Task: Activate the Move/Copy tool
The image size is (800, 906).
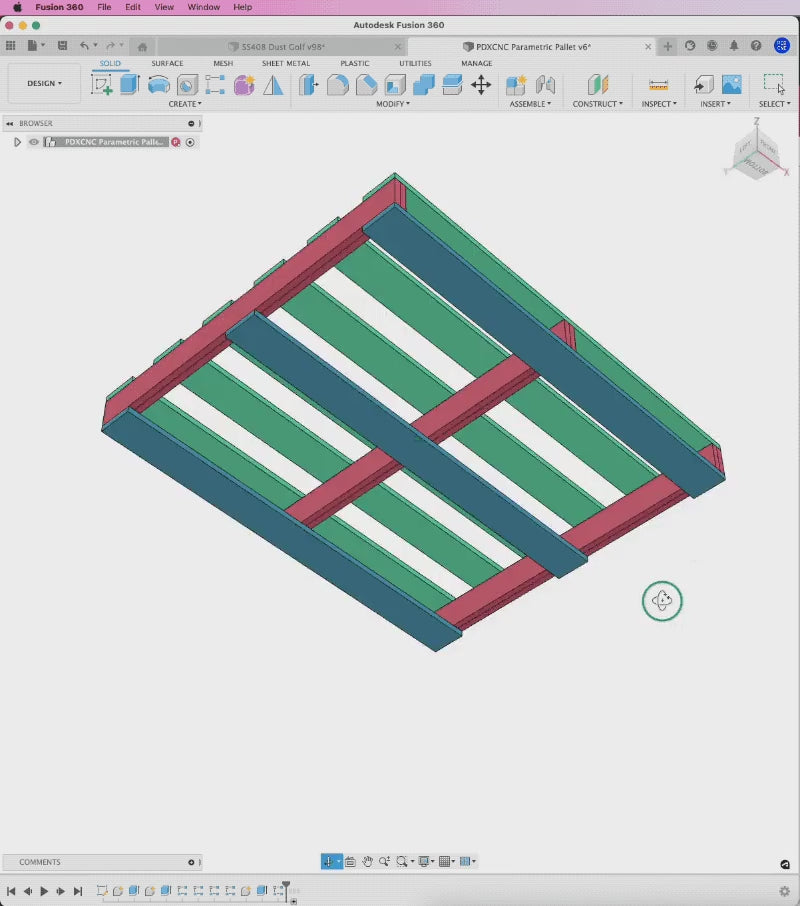Action: 481,85
